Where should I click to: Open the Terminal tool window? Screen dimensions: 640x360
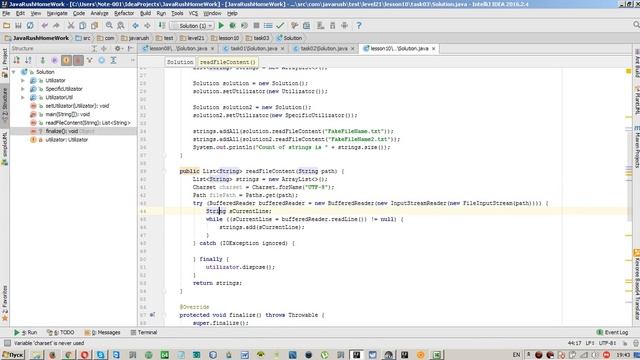pyautogui.click(x=144, y=333)
